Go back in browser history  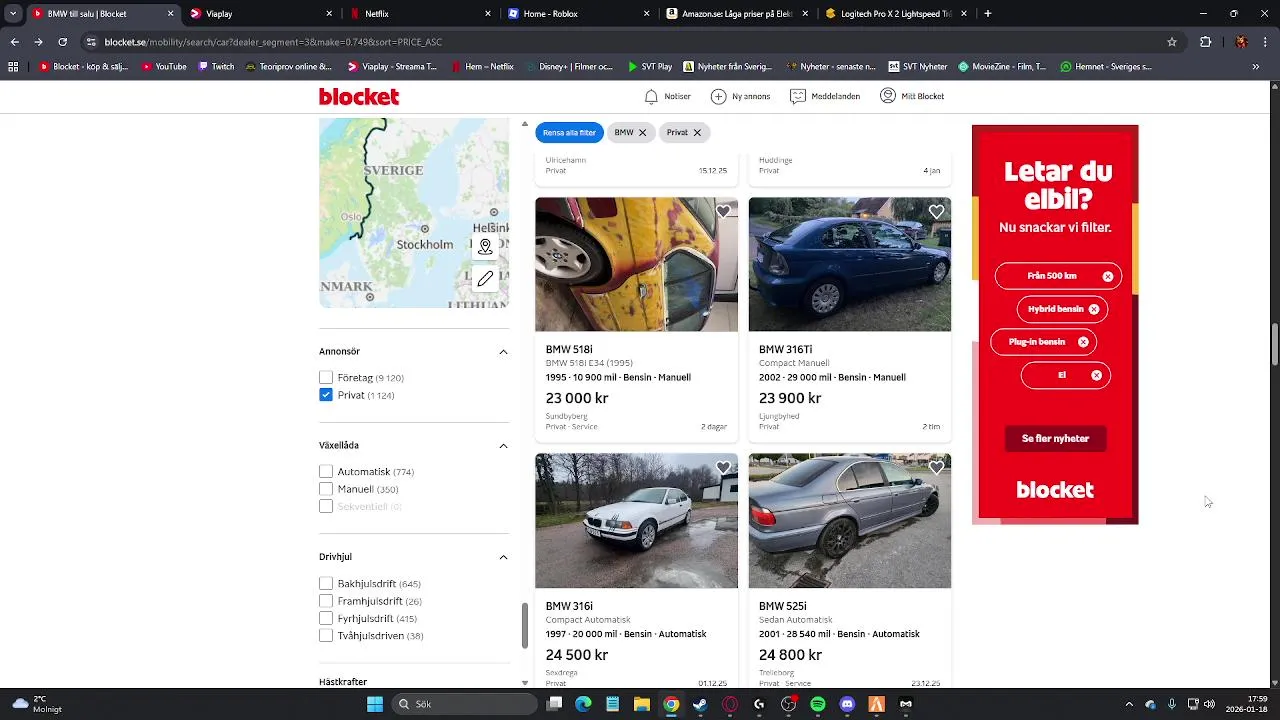(x=14, y=42)
